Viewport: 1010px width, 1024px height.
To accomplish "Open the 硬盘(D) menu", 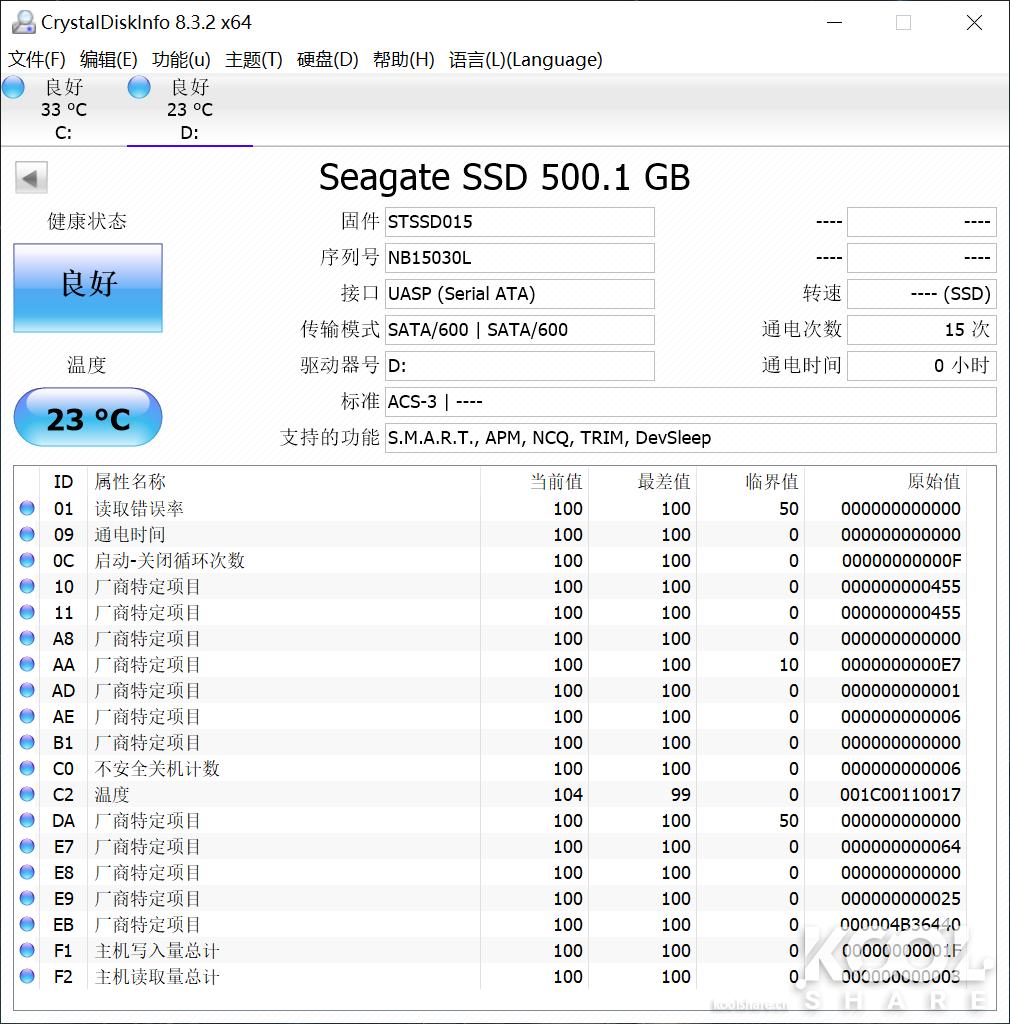I will (328, 60).
